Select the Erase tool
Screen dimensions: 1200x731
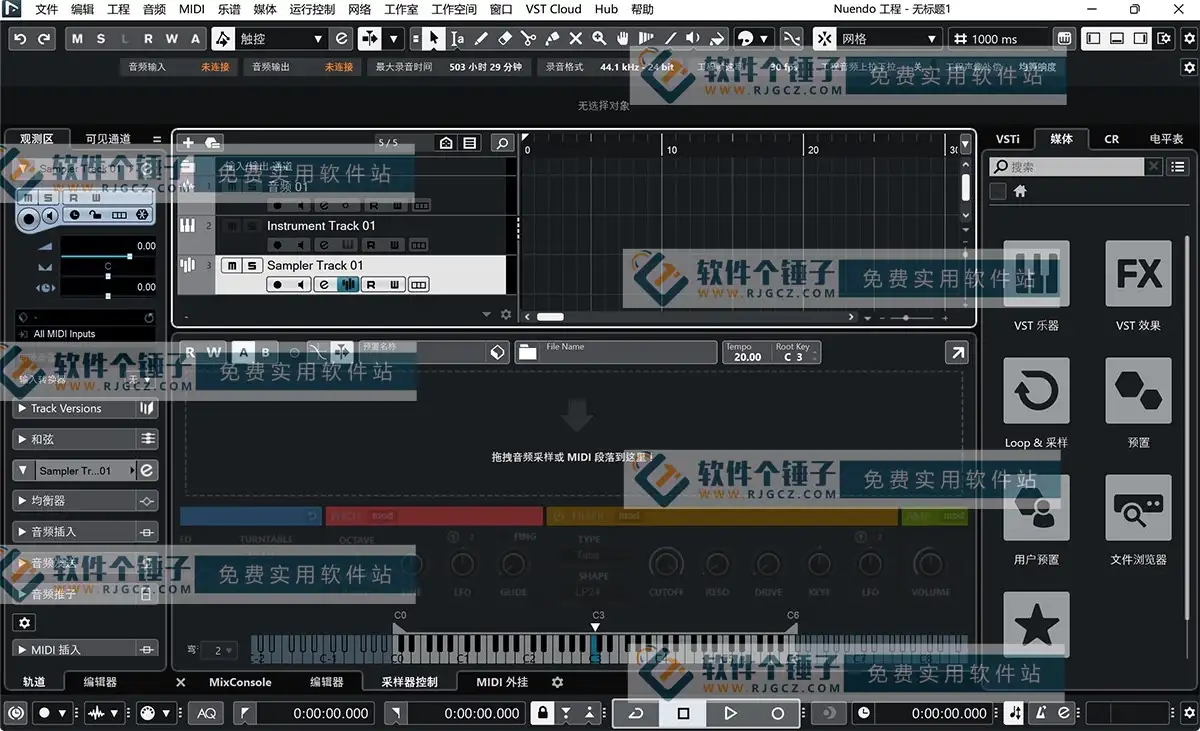click(504, 39)
